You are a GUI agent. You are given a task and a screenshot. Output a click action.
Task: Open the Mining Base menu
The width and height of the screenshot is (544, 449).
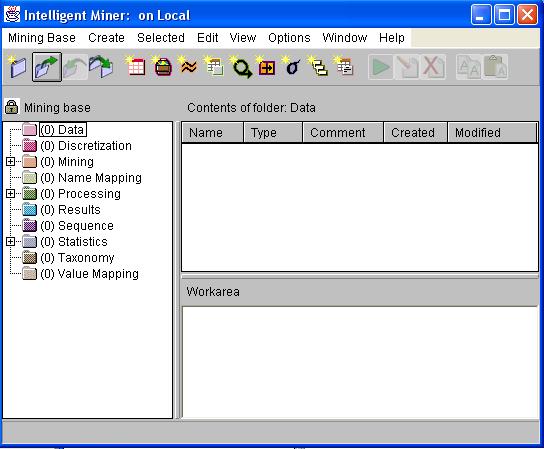(x=42, y=37)
